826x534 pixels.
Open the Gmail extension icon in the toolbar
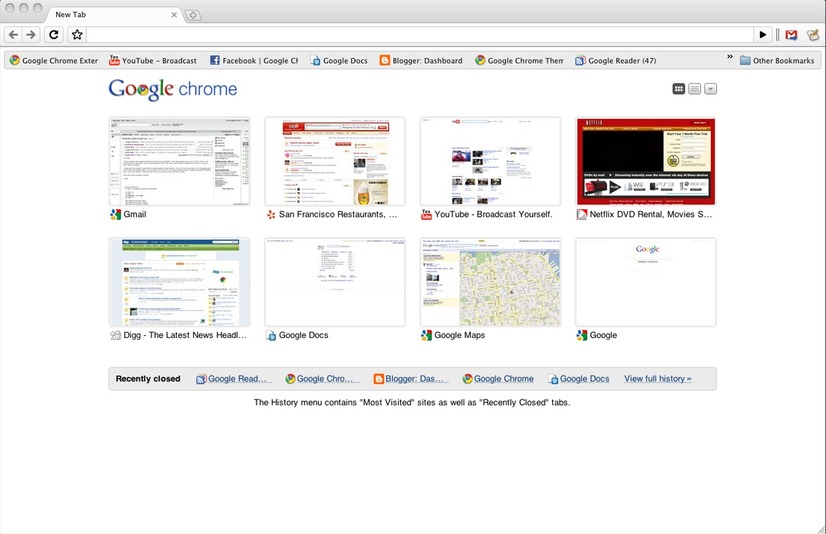pos(791,35)
